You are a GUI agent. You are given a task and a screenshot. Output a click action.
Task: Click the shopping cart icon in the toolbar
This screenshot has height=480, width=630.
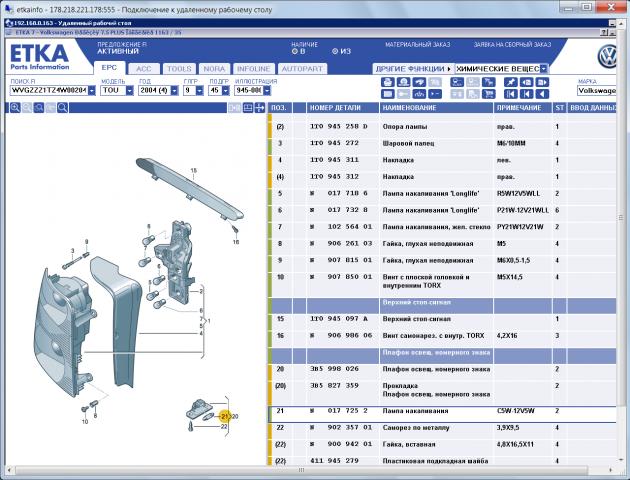489,94
